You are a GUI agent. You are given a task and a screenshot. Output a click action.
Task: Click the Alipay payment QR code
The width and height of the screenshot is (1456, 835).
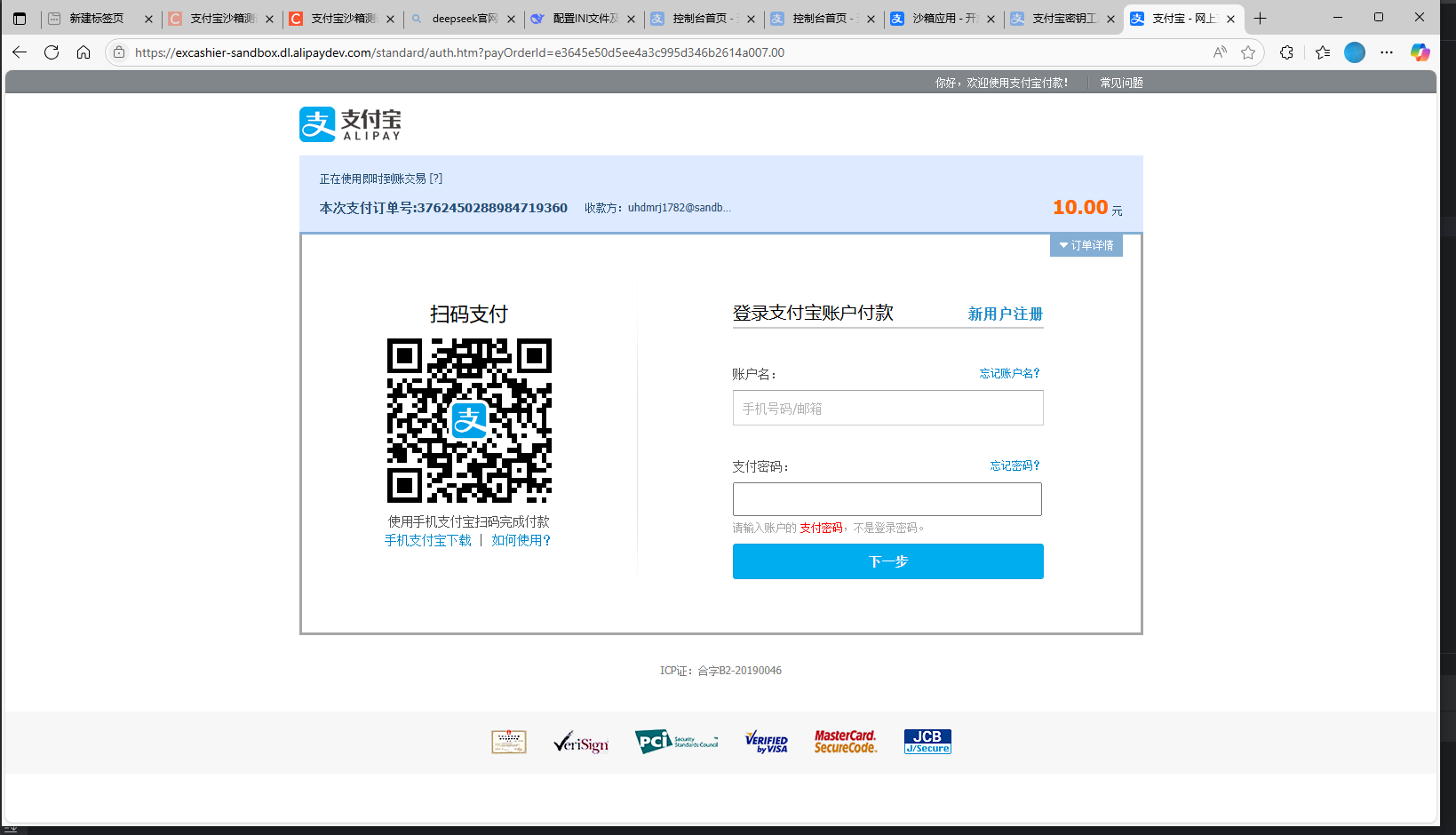click(469, 420)
